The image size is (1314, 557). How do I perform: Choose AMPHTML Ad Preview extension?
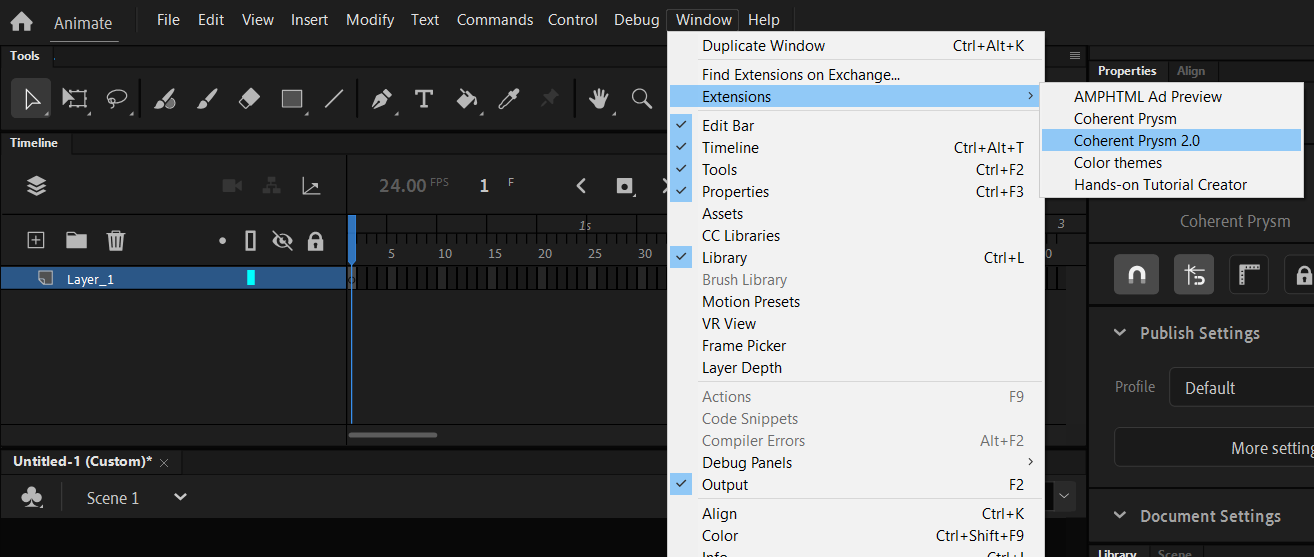pyautogui.click(x=1171, y=97)
